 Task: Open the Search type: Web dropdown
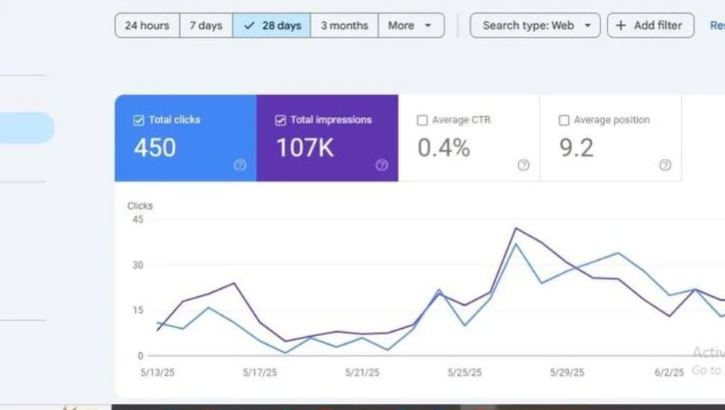pyautogui.click(x=535, y=26)
